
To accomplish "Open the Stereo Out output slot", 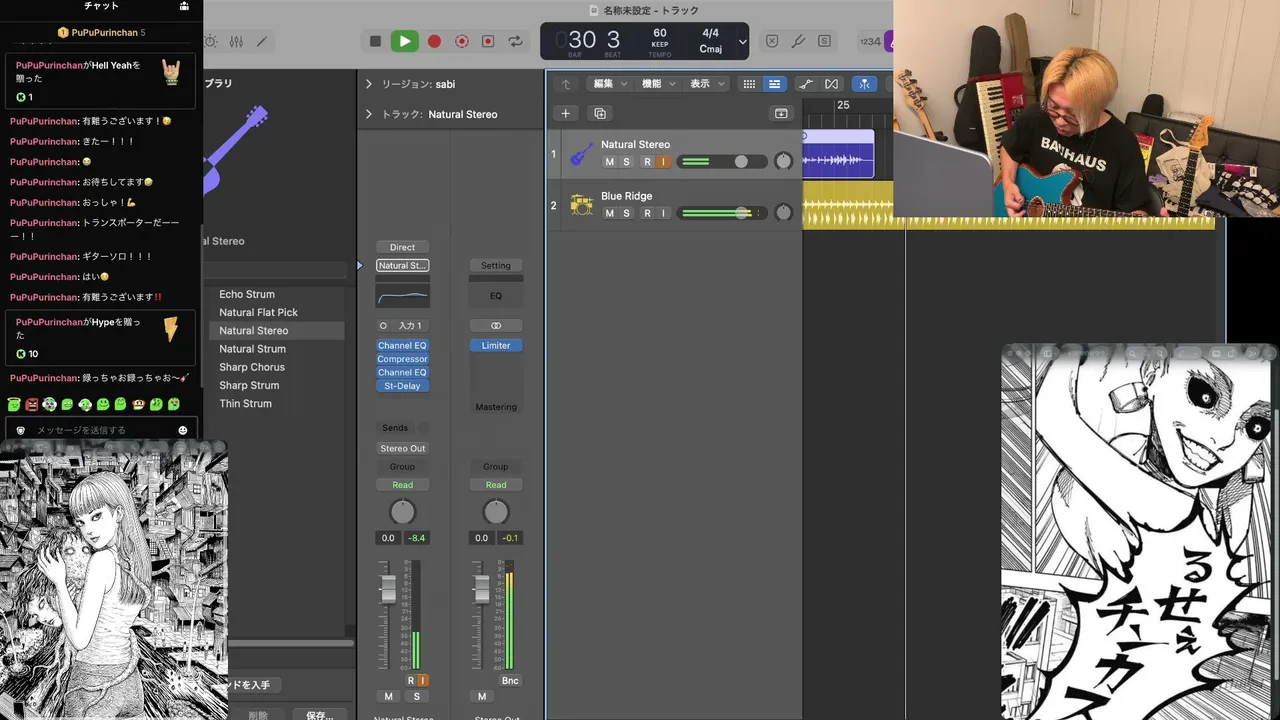I will pos(402,448).
